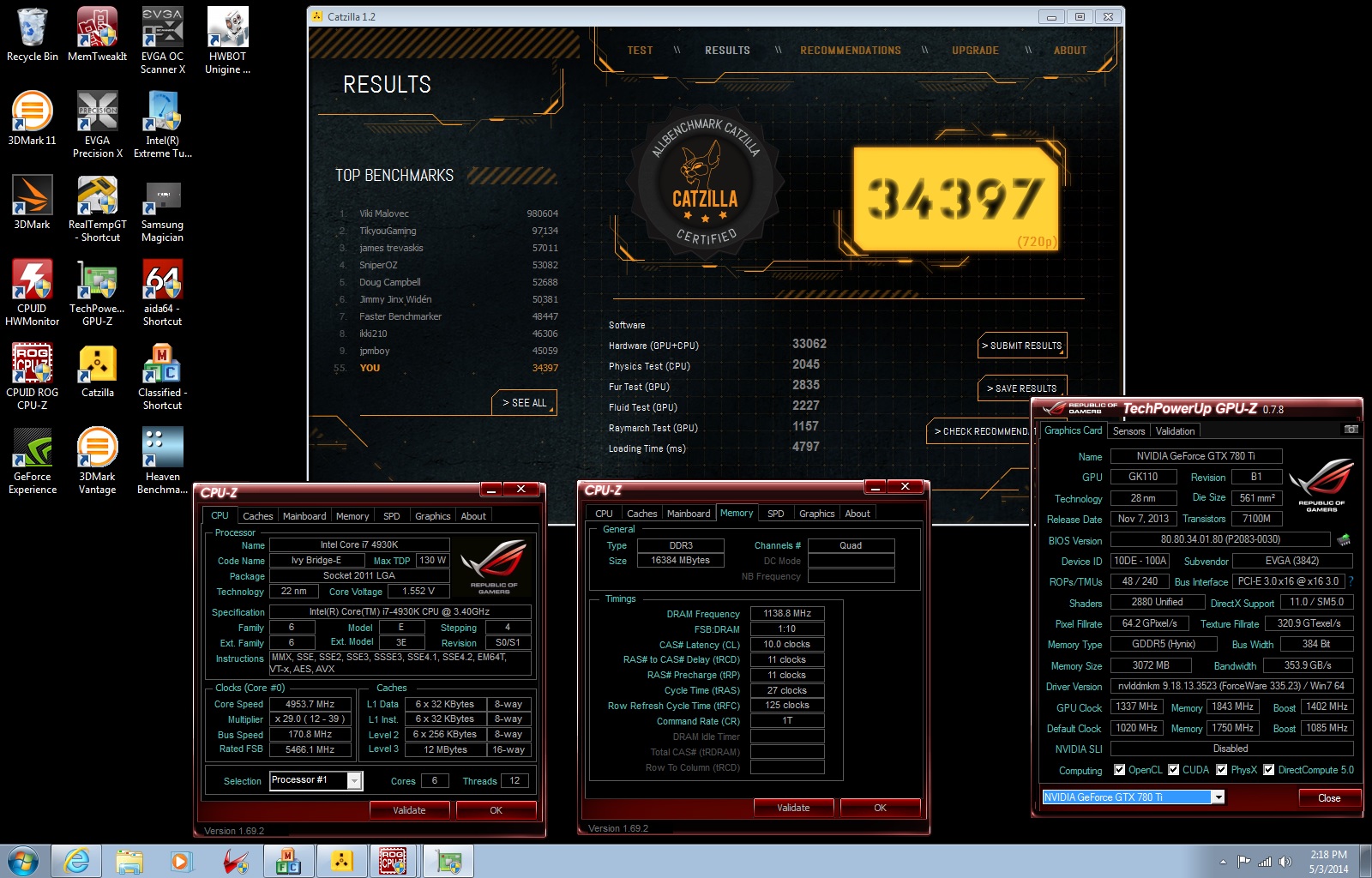
Task: Open EVGA Precision X shortcut
Action: pos(97,124)
